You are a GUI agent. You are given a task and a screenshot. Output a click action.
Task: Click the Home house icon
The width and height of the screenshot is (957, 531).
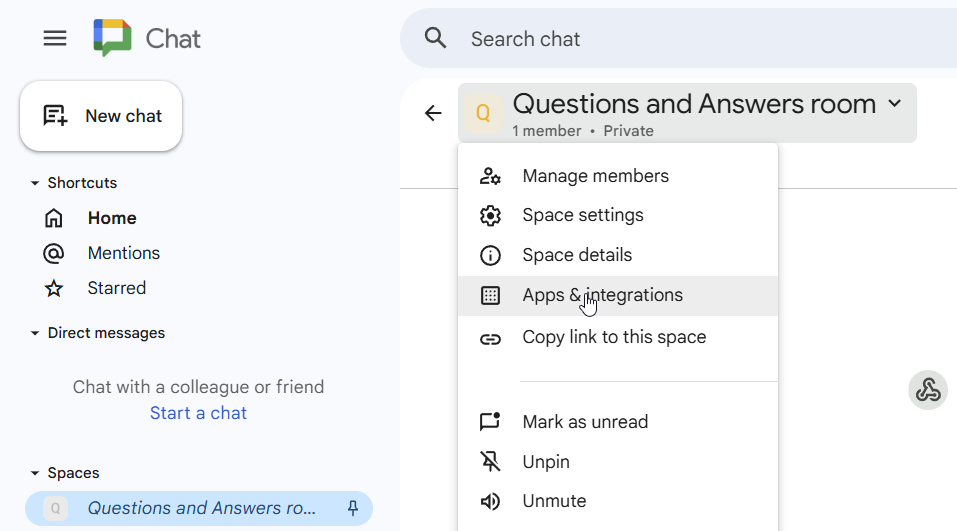[54, 218]
